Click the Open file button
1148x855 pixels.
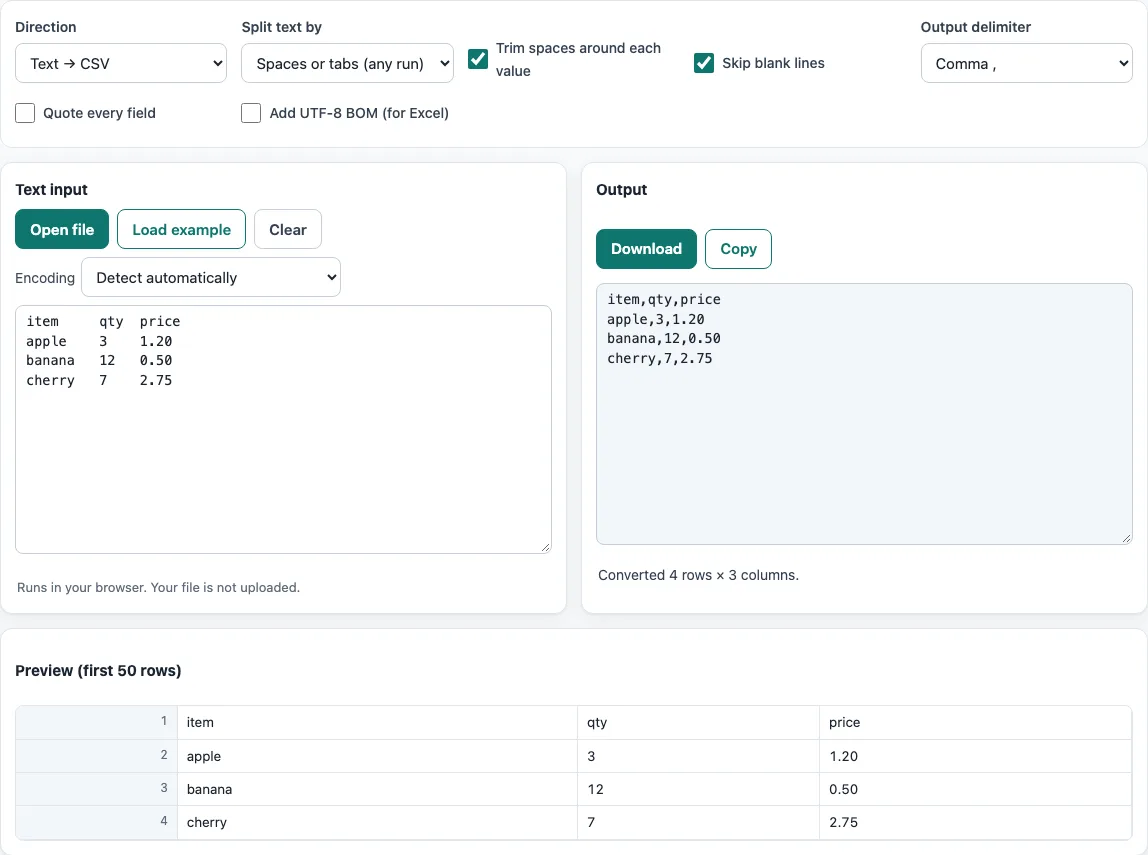pos(62,229)
